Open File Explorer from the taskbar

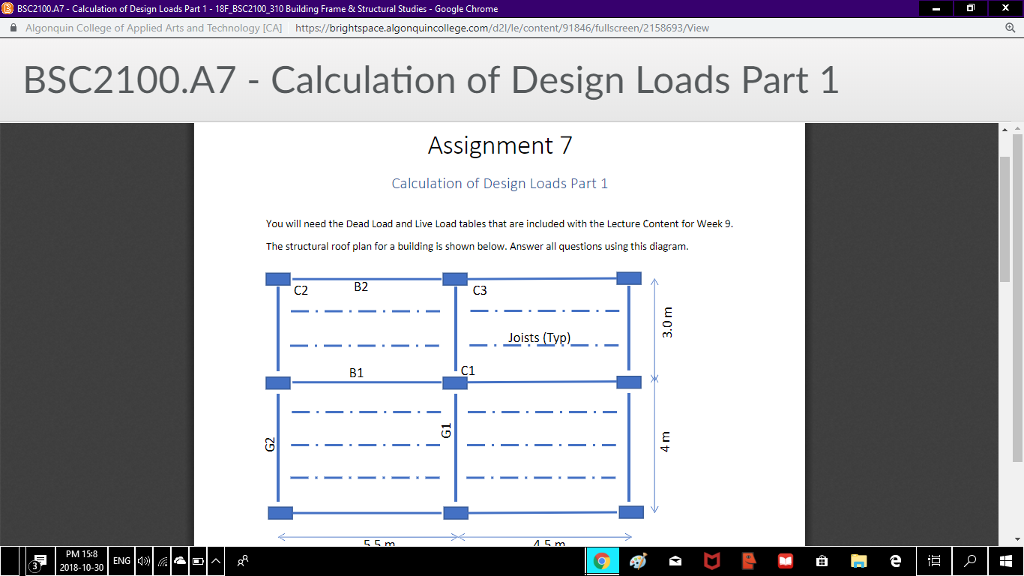tap(858, 561)
